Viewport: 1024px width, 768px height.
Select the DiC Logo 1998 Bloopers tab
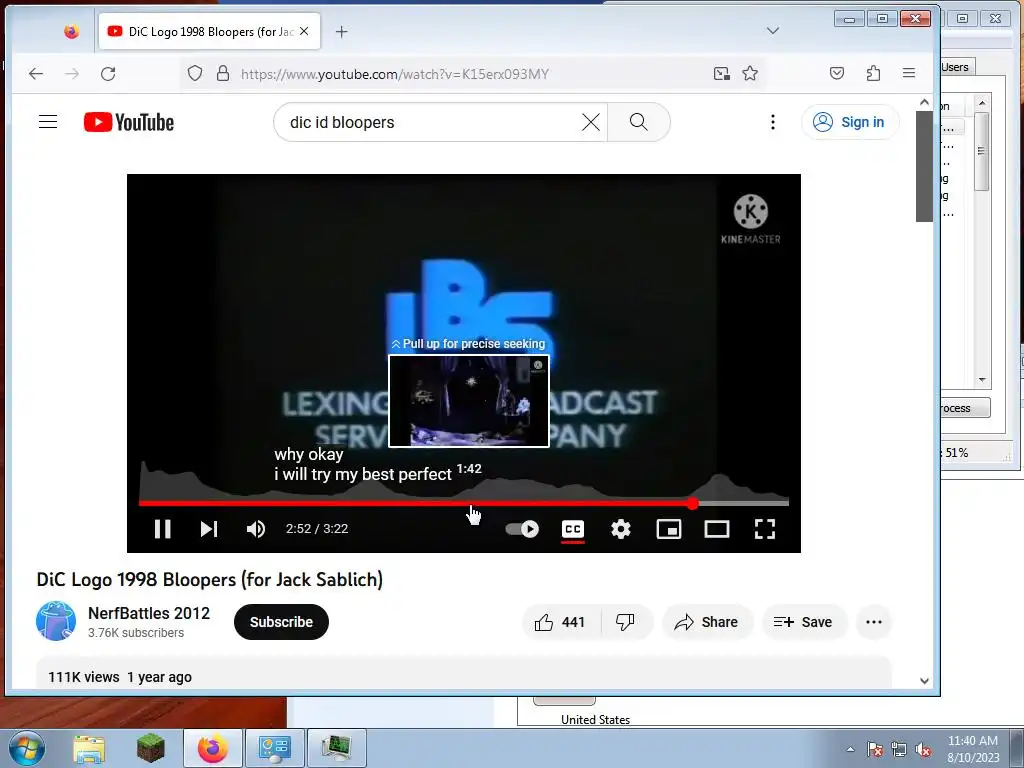point(210,31)
